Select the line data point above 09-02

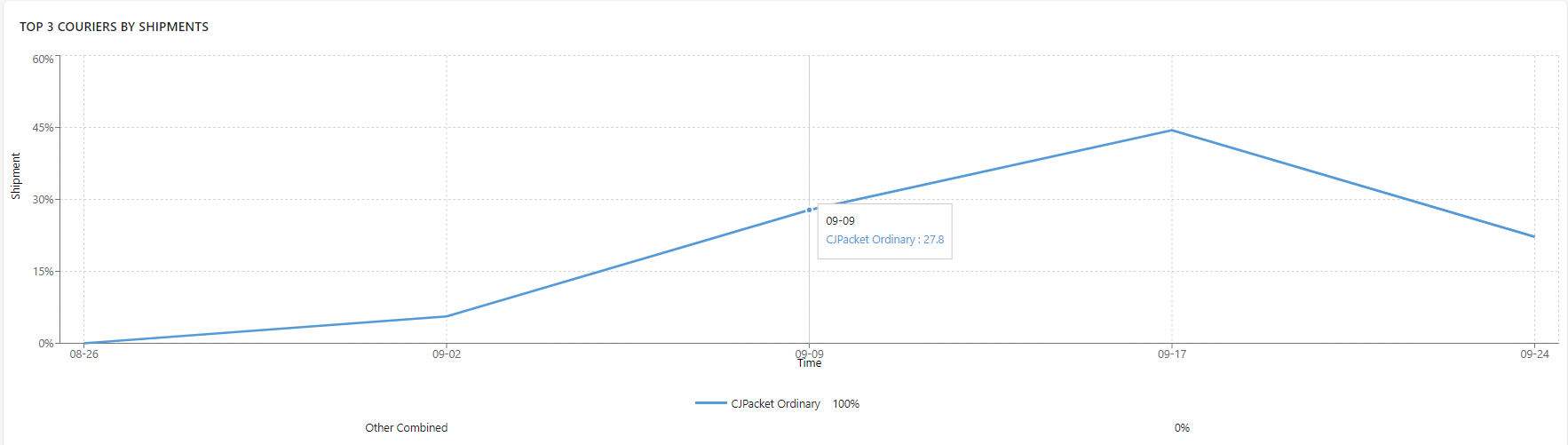click(x=447, y=316)
